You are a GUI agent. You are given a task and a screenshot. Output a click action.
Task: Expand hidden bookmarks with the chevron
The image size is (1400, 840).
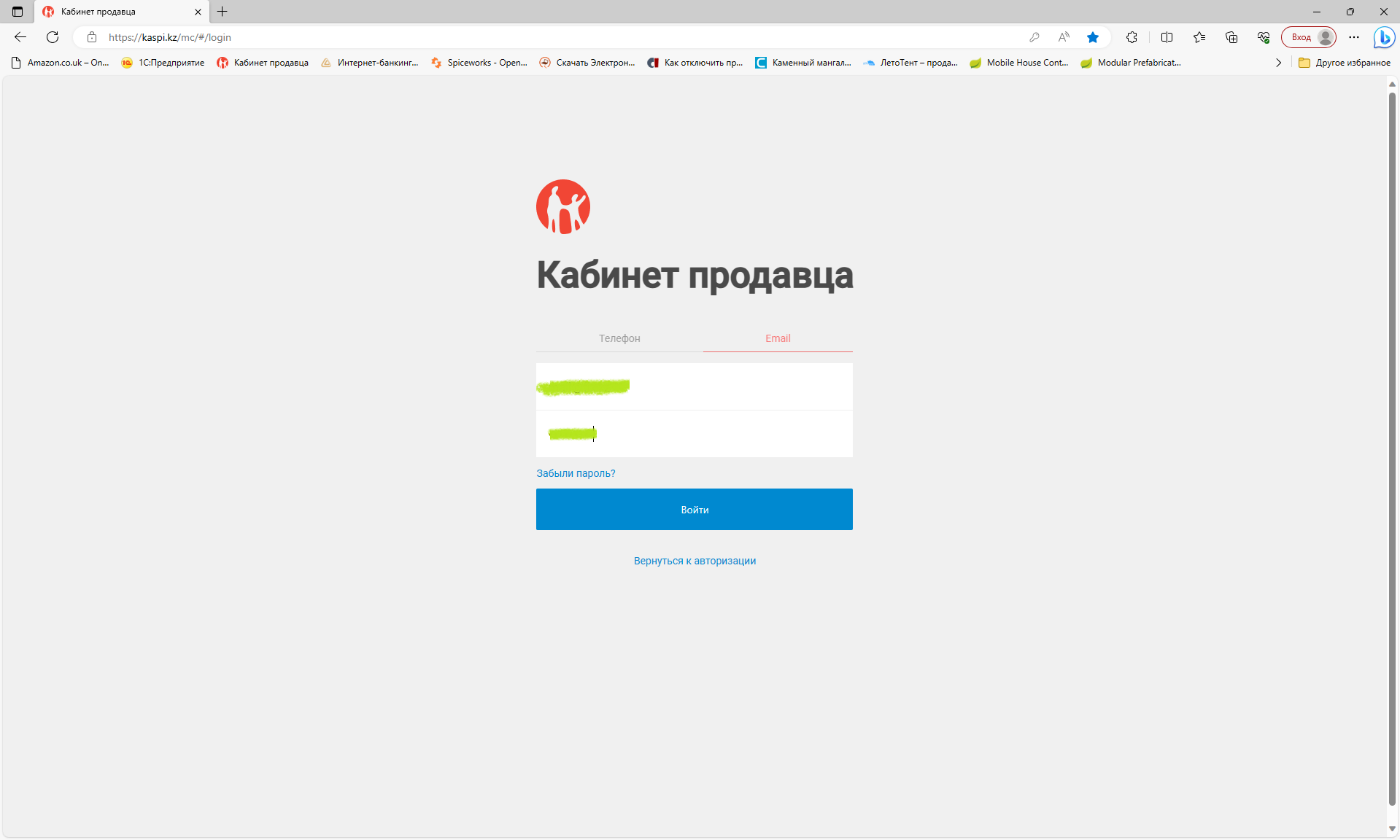click(x=1278, y=63)
